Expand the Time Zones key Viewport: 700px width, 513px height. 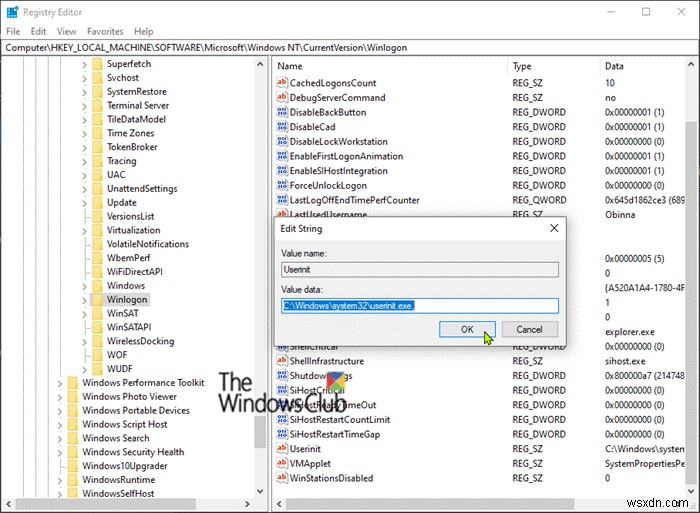tap(84, 133)
